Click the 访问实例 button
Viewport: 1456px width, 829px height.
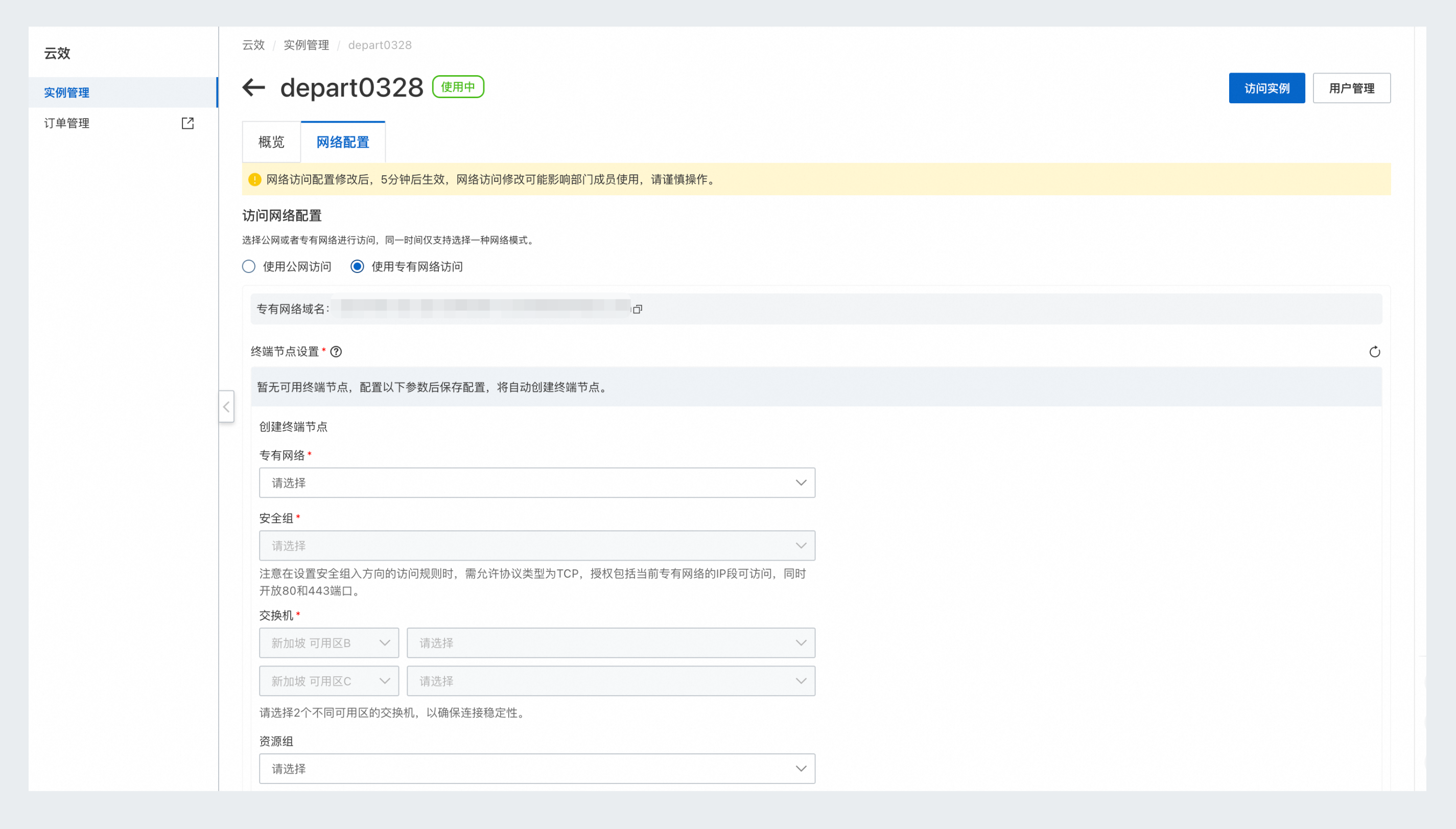[1266, 88]
